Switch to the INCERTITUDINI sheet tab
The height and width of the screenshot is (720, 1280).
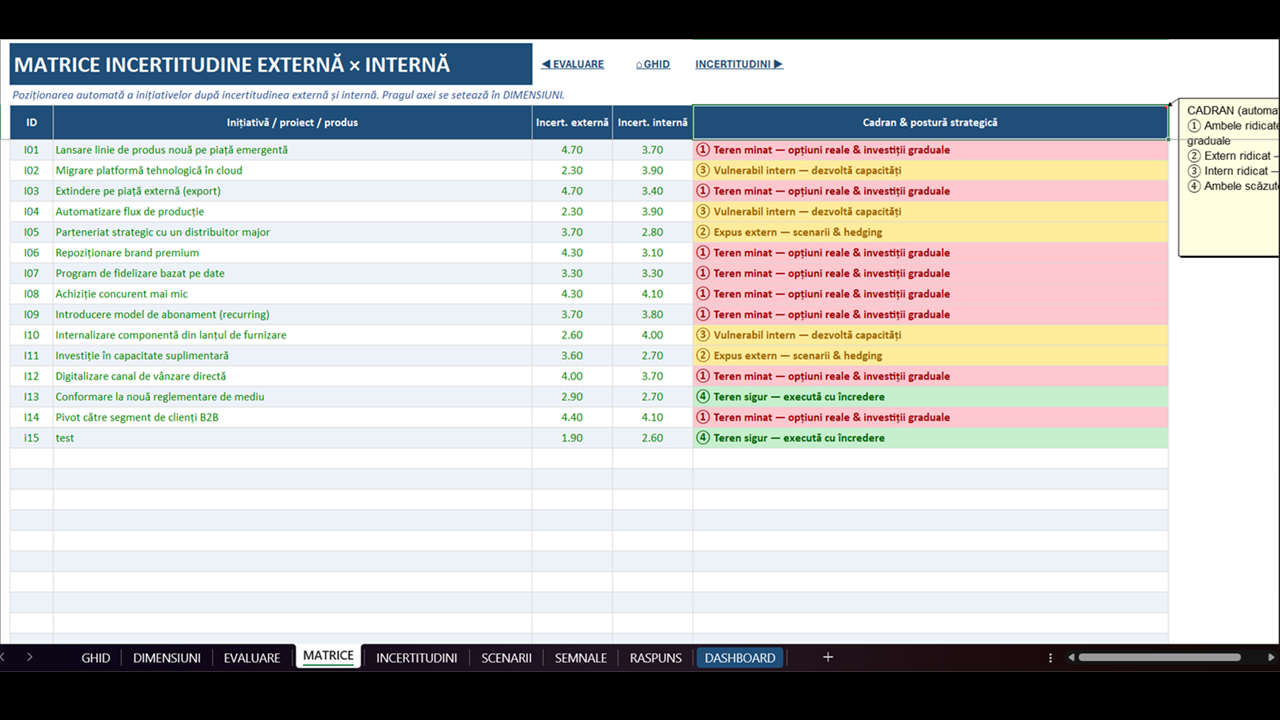click(417, 657)
